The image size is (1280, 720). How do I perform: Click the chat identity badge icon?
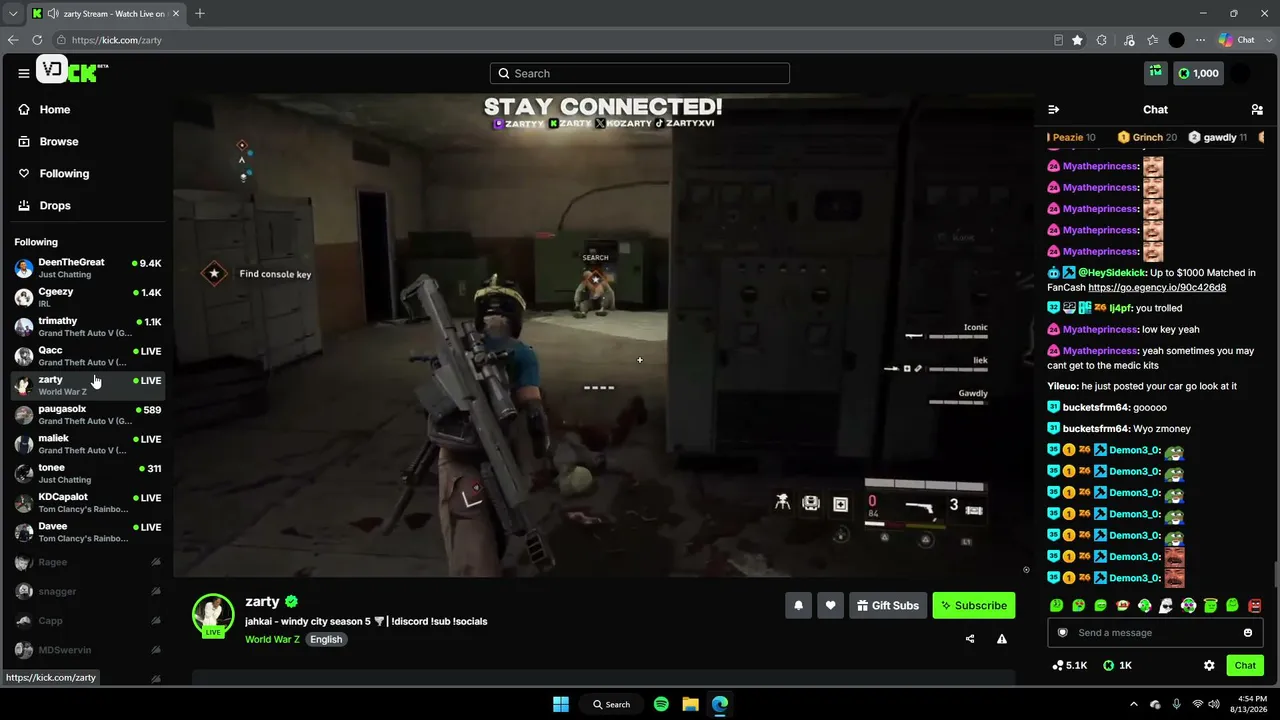click(x=1063, y=633)
